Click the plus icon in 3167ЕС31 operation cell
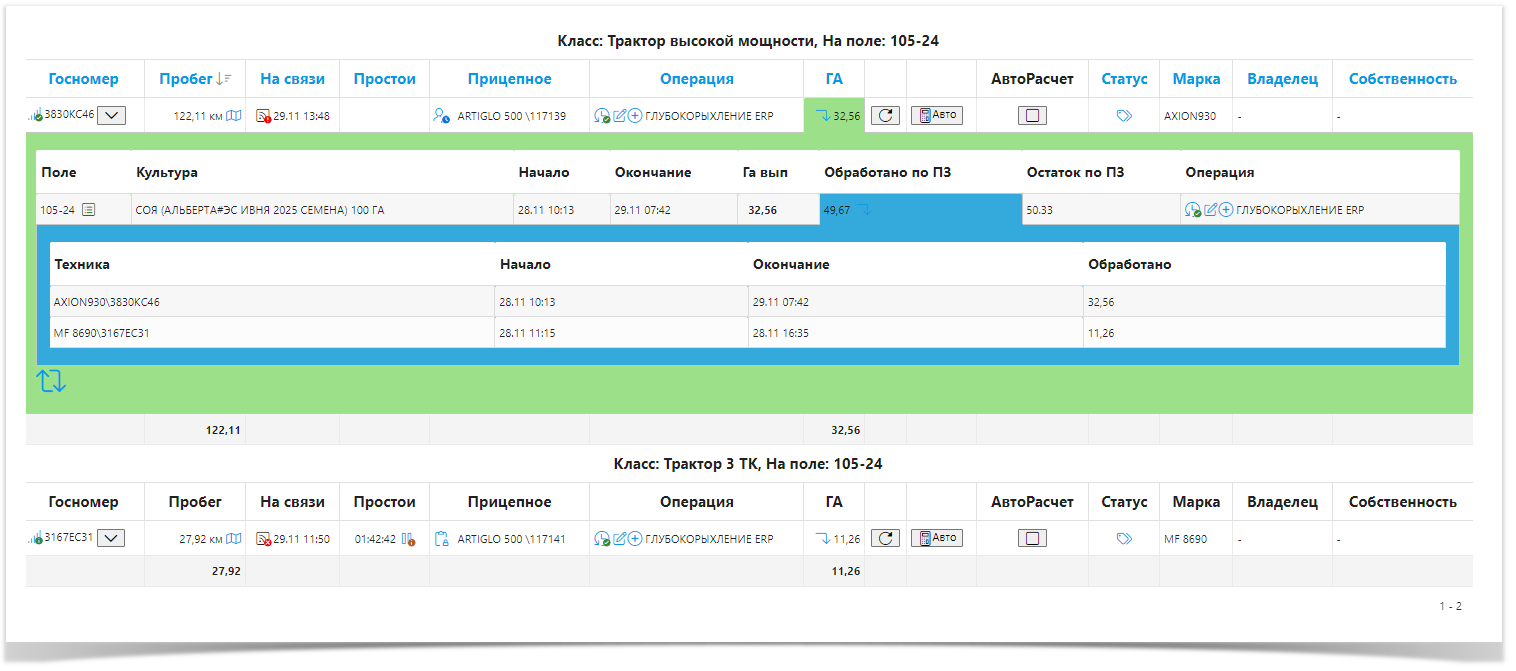 click(635, 539)
